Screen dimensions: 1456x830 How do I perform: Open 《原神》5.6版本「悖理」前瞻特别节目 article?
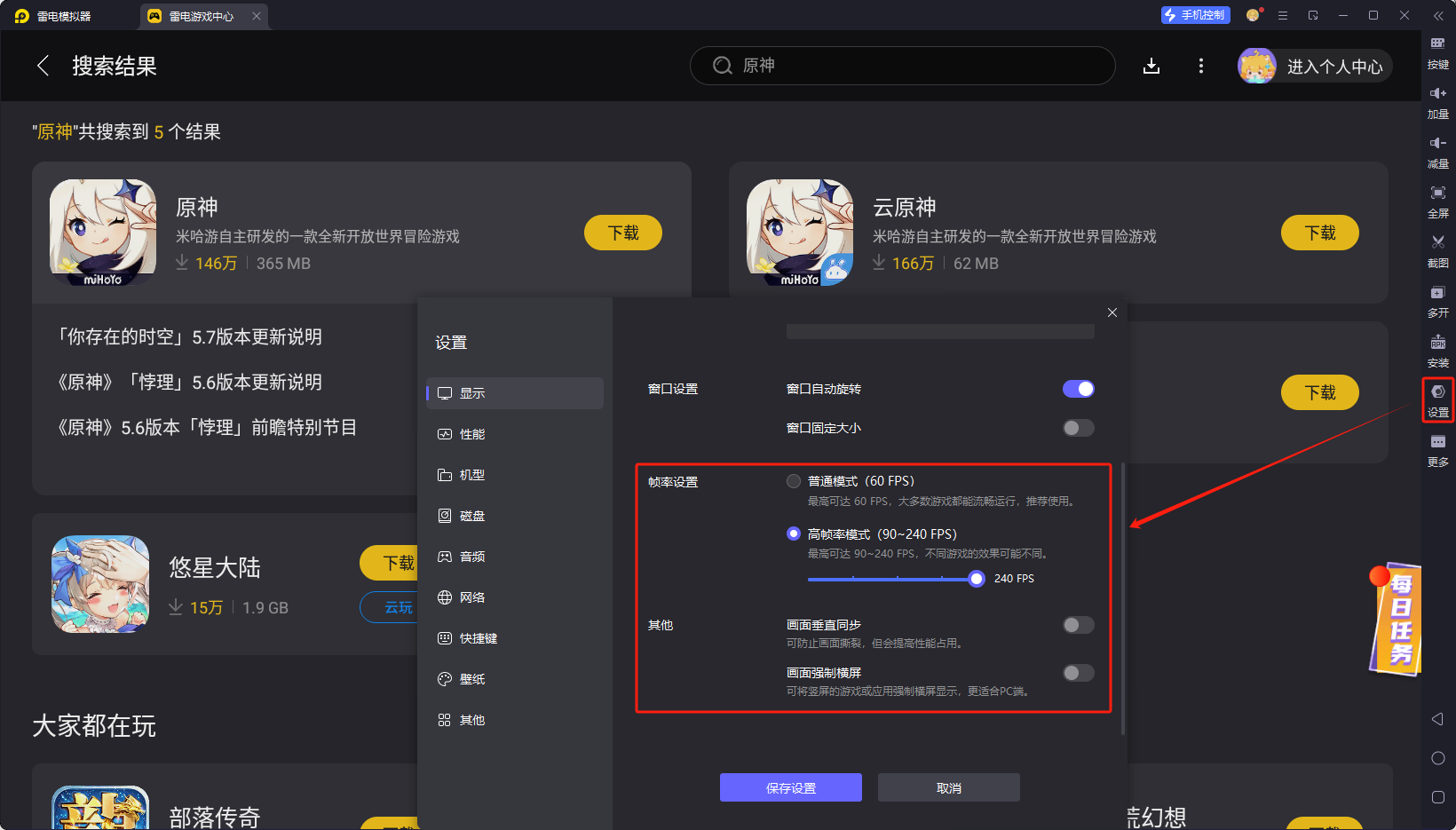pos(206,427)
